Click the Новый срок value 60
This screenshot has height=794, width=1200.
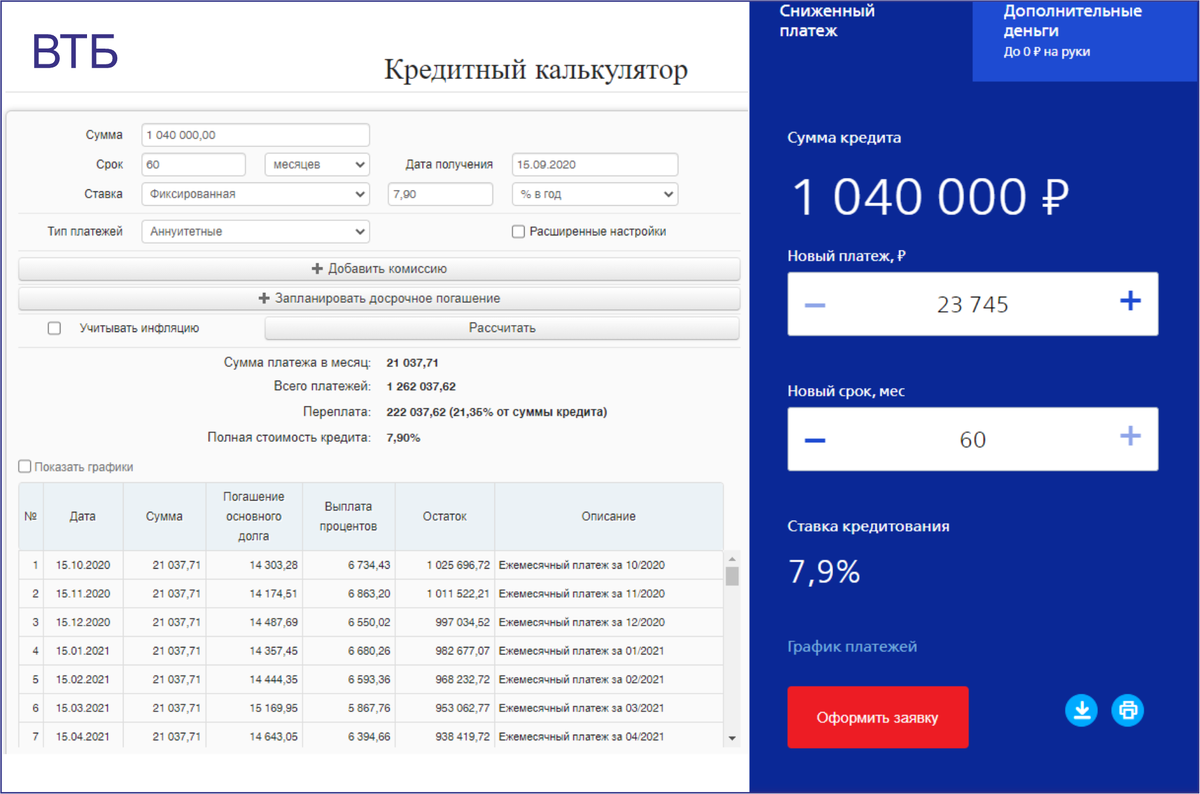(x=973, y=440)
